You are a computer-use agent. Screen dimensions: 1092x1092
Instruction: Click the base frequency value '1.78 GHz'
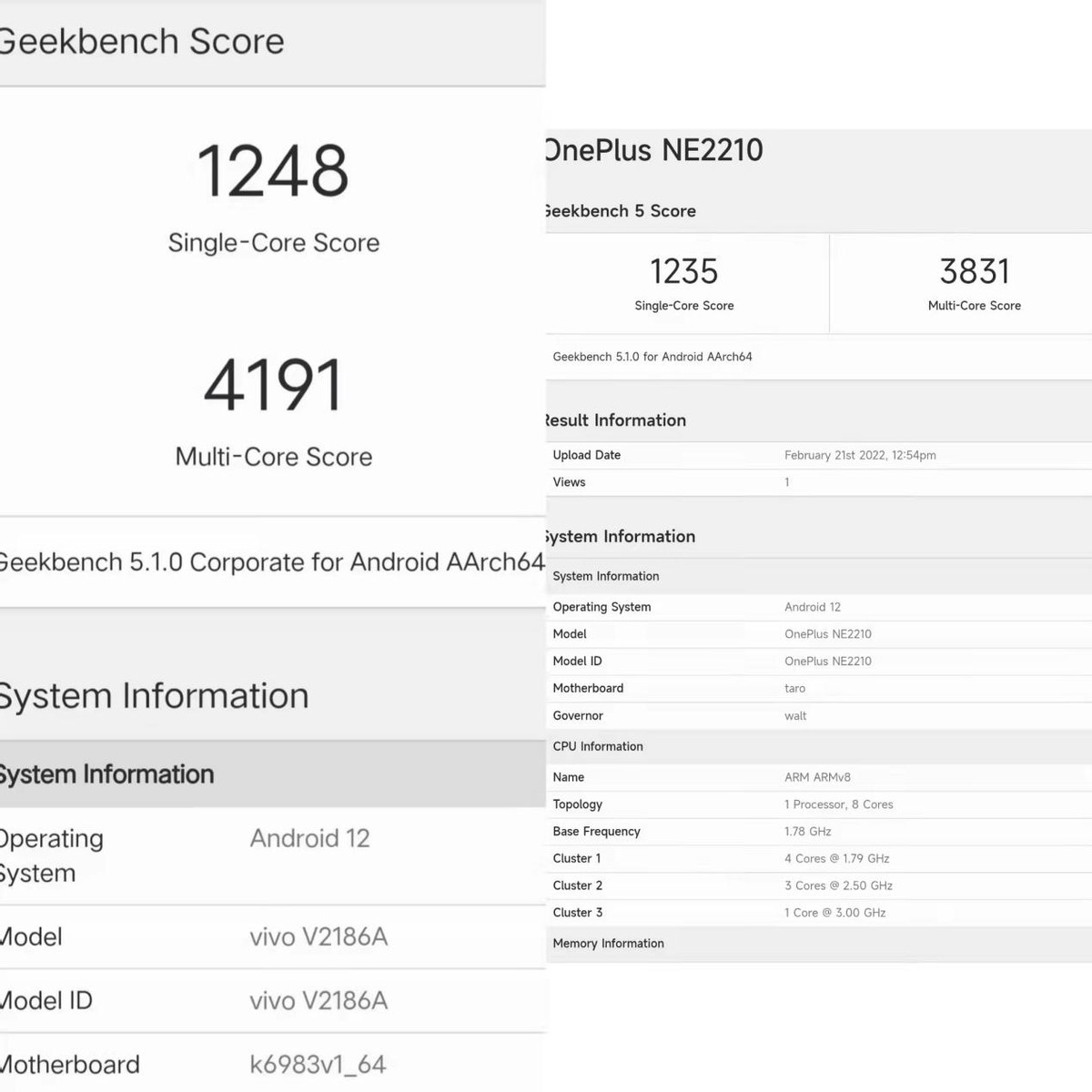click(808, 832)
